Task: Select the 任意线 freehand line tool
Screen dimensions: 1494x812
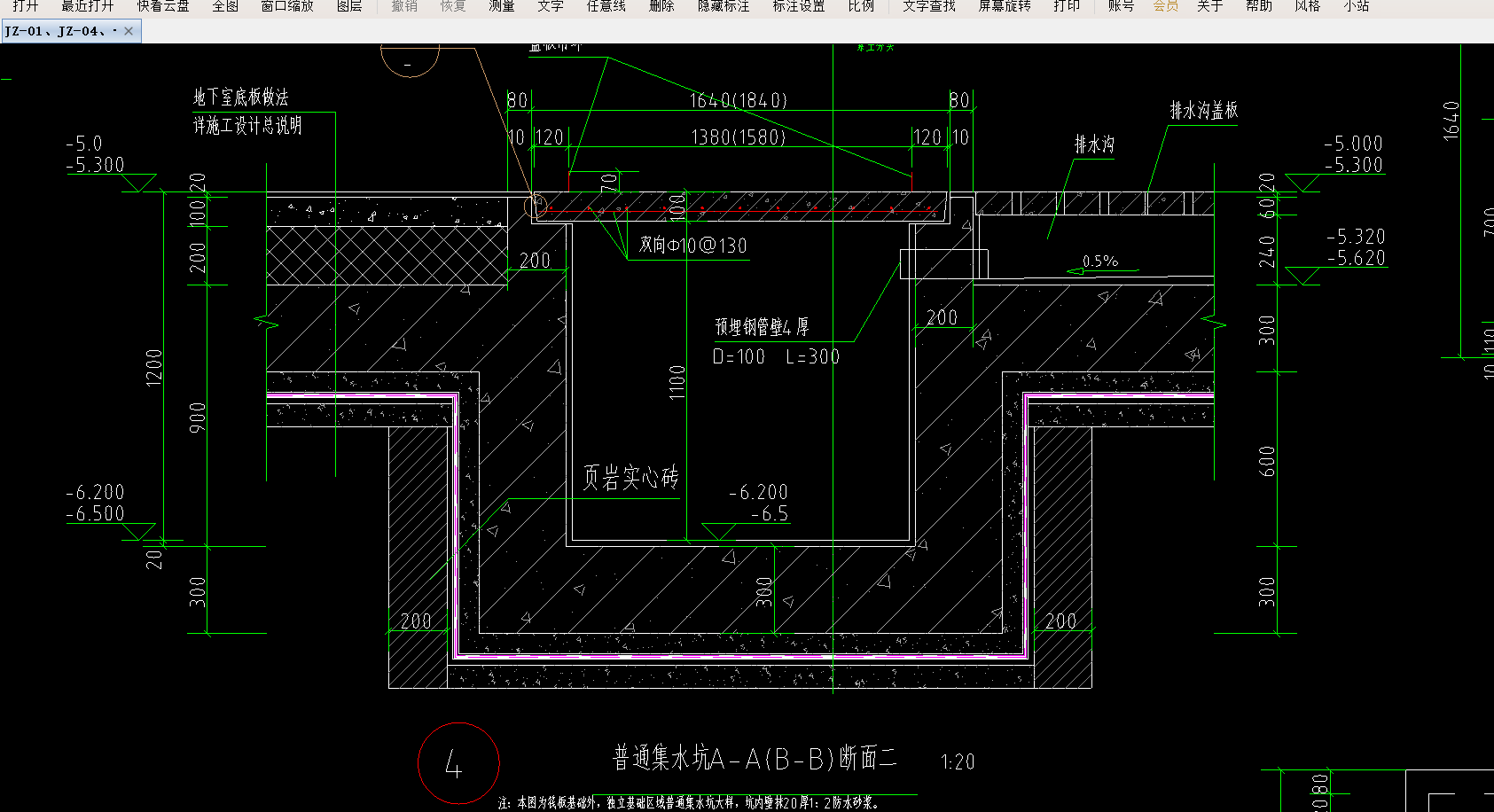Action: point(606,5)
